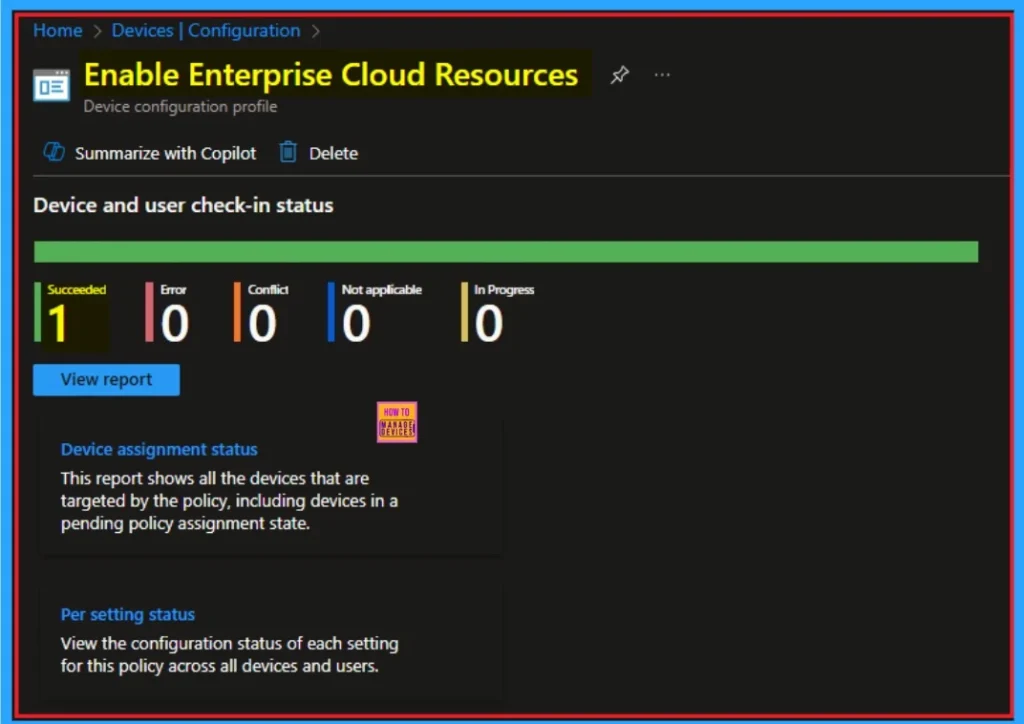
Task: Pin the Enable Enterprise Cloud Resources profile
Action: pyautogui.click(x=619, y=74)
